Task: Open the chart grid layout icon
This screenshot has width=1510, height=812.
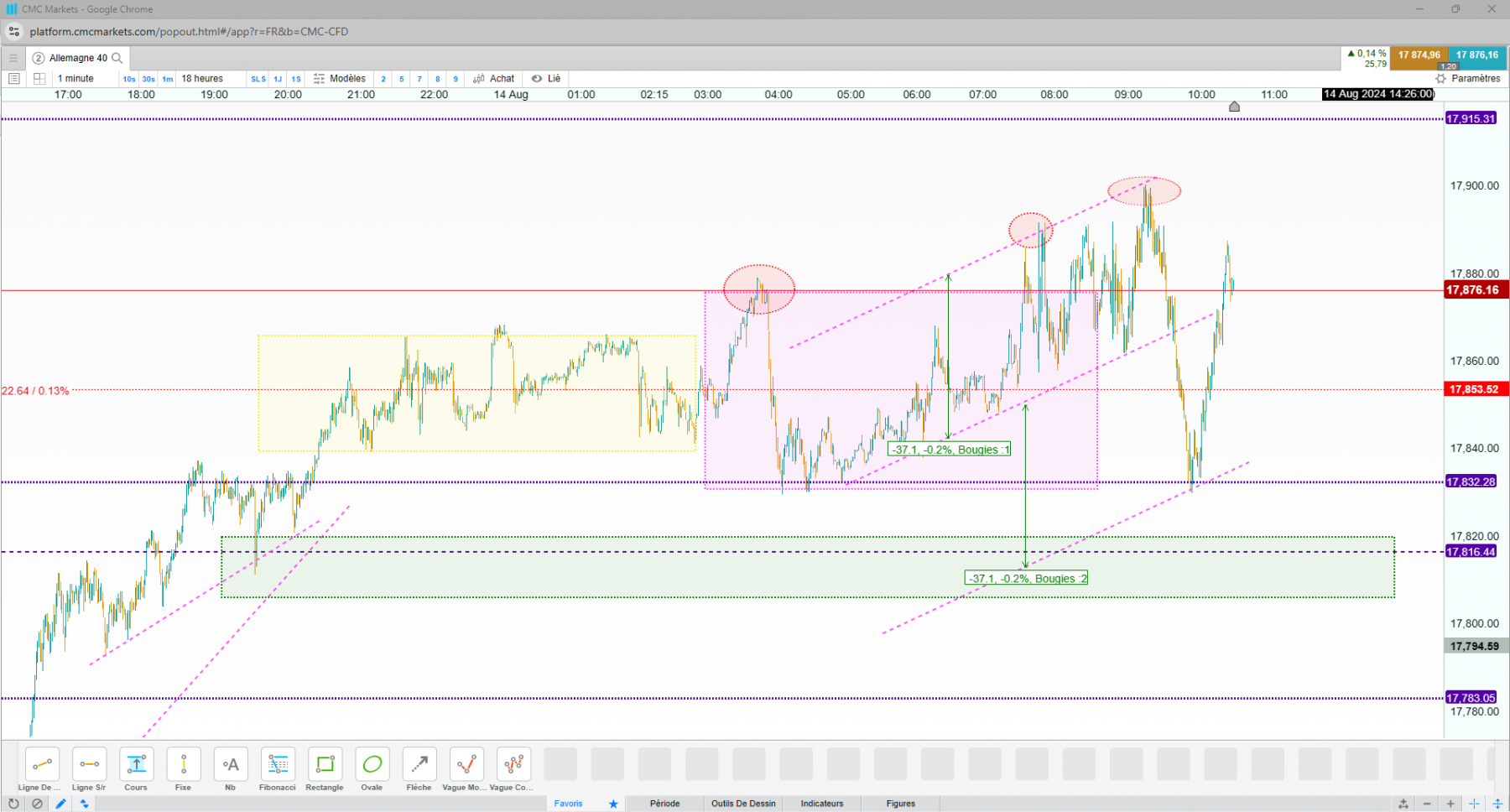Action: [x=39, y=79]
